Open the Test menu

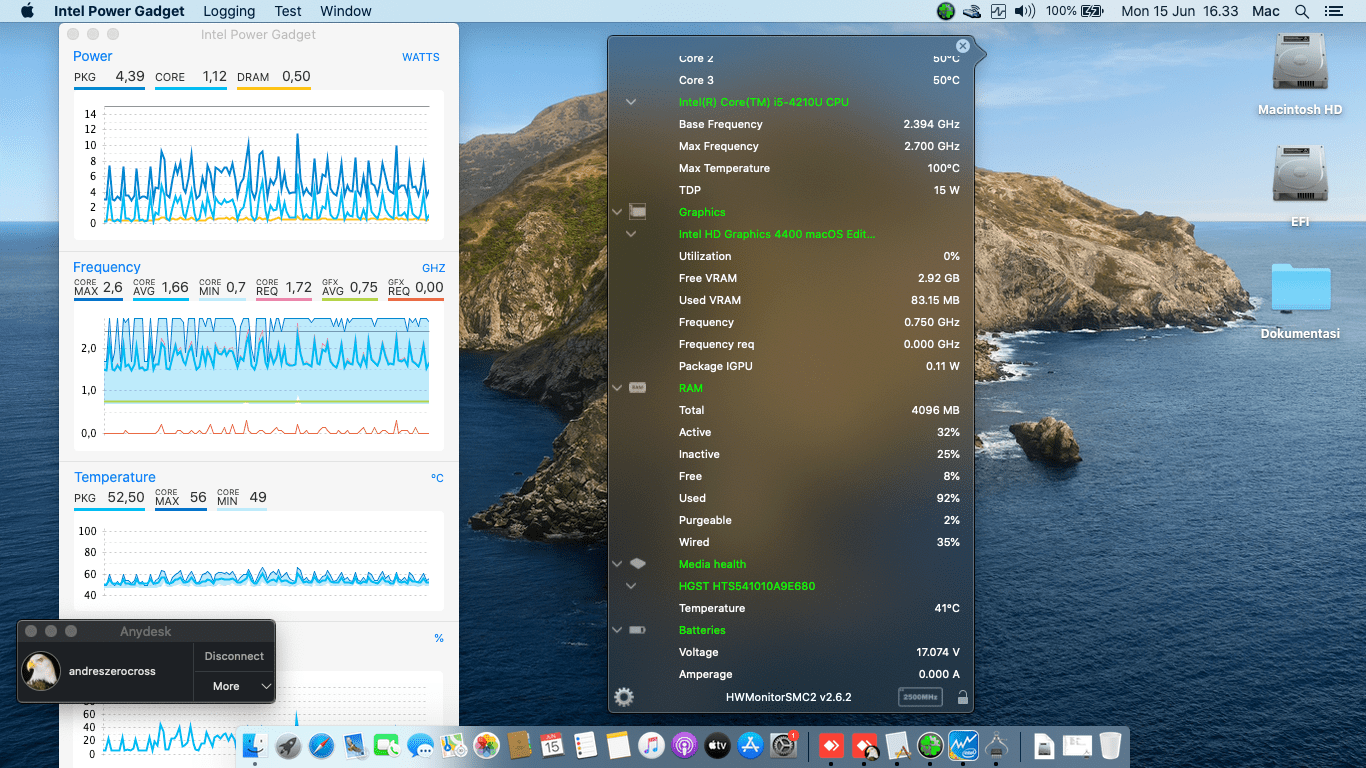(288, 11)
